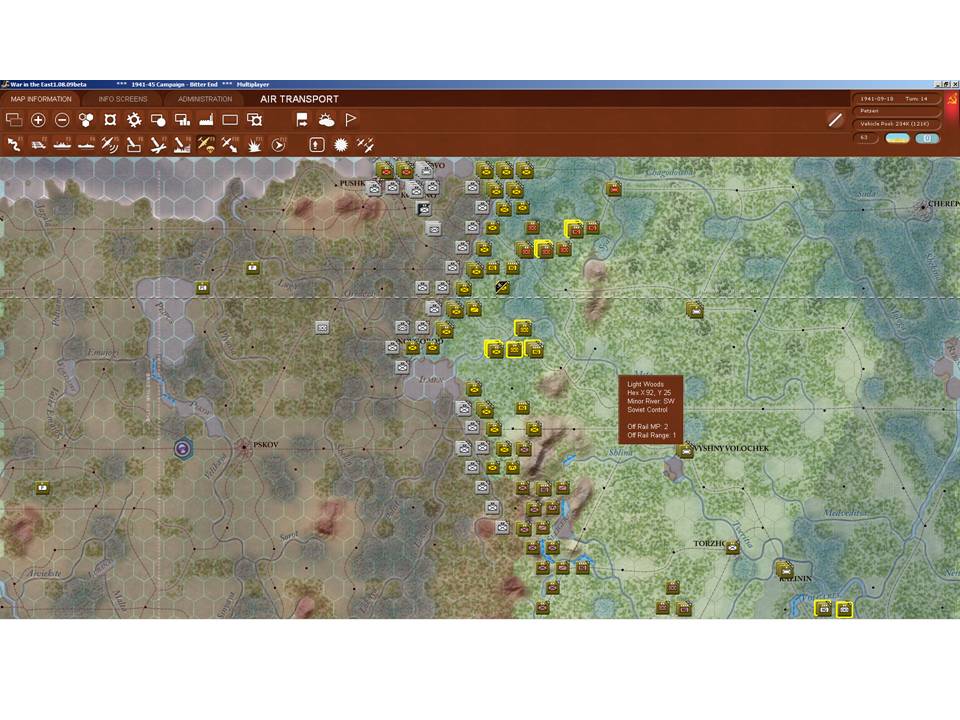Select the MAP INFORMATION tab
The image size is (960, 720).
click(41, 99)
